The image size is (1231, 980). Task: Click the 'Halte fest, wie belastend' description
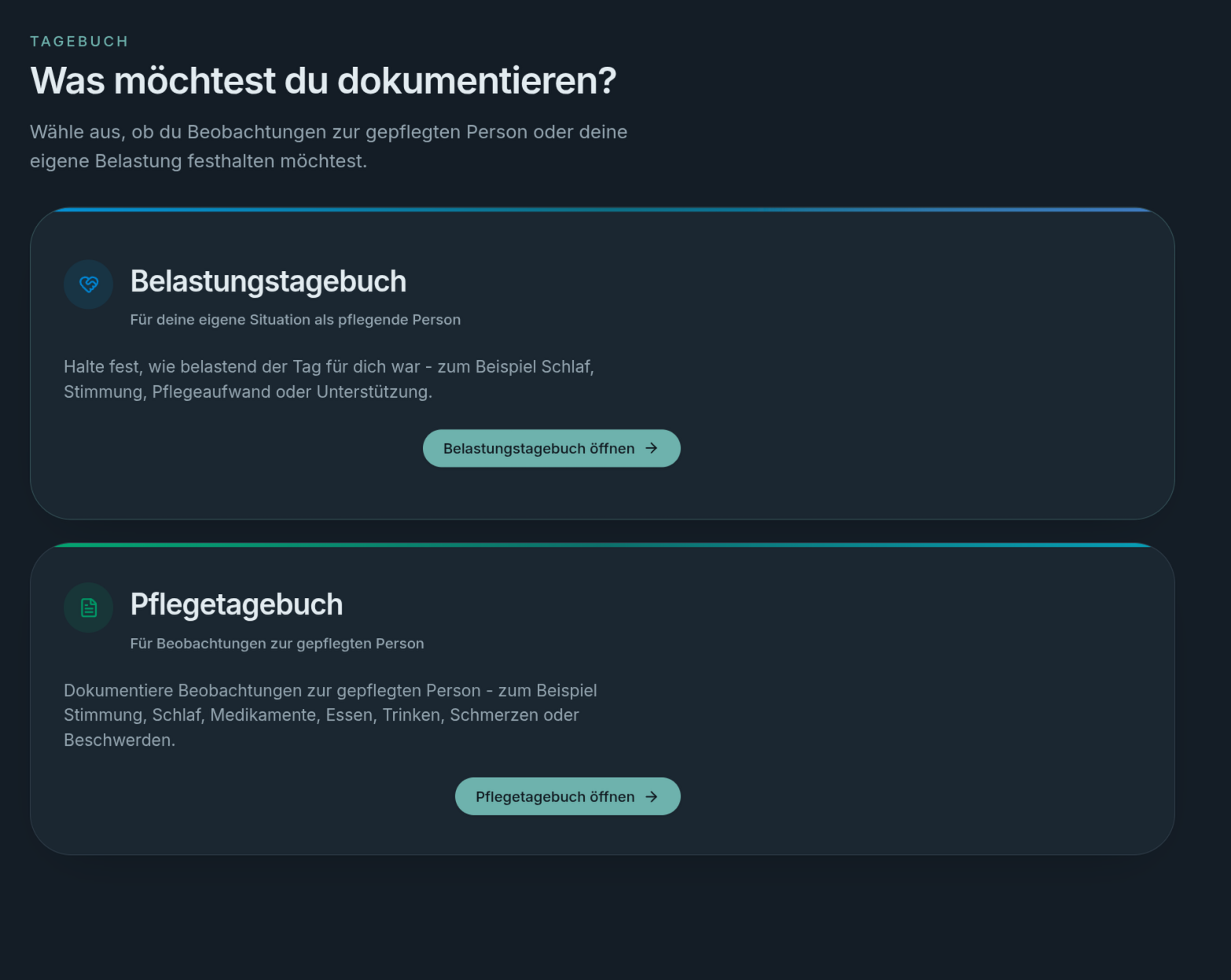(x=329, y=379)
